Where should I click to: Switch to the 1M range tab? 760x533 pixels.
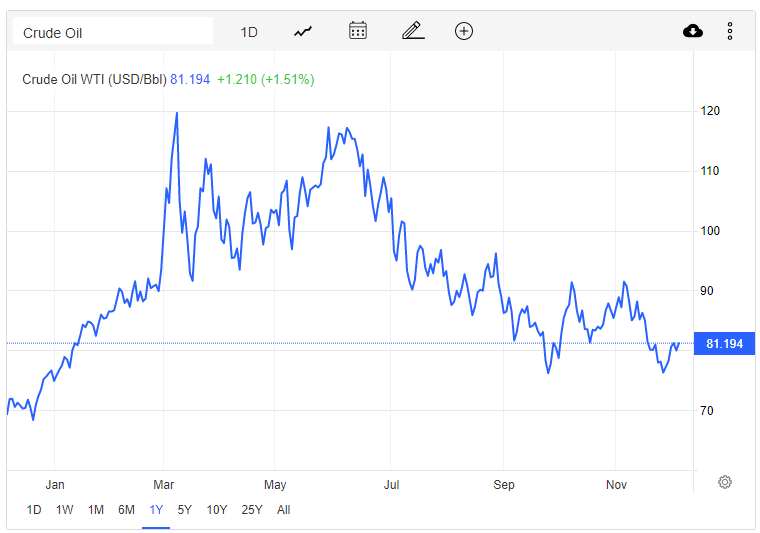click(x=95, y=510)
